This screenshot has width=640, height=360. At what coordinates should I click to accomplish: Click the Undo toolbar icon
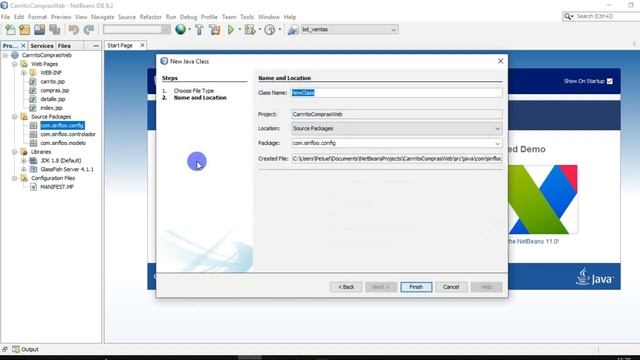(x=74, y=29)
